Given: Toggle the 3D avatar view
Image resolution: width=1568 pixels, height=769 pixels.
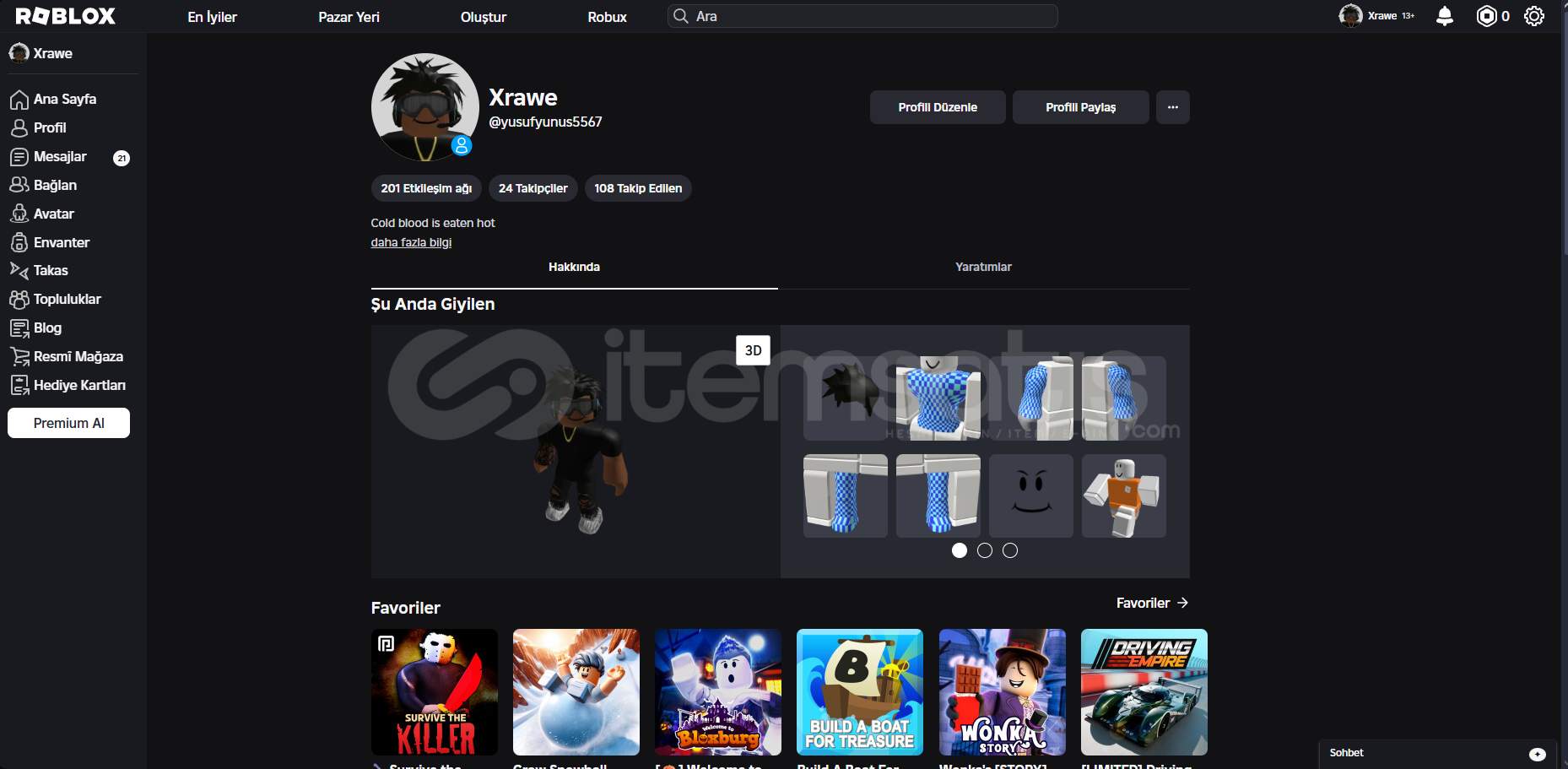Looking at the screenshot, I should (x=753, y=350).
